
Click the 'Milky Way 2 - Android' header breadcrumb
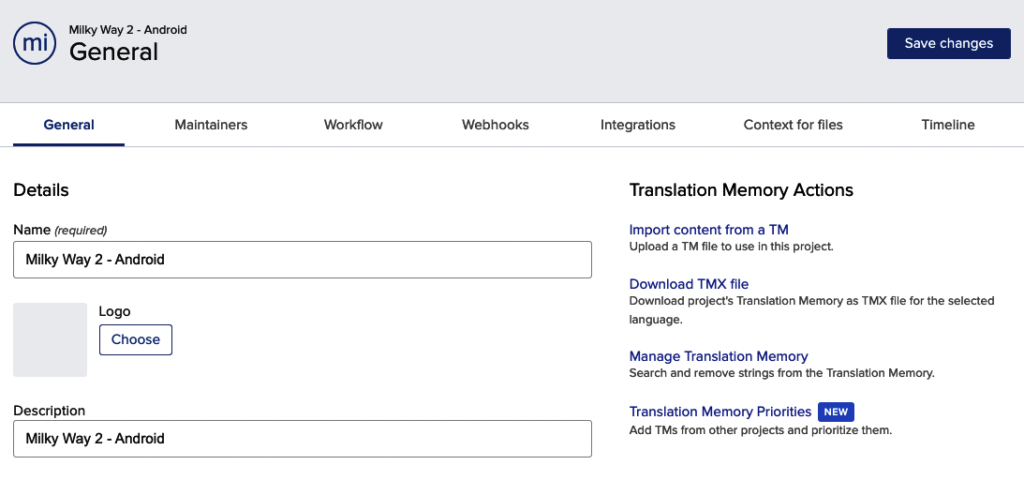pyautogui.click(x=128, y=30)
